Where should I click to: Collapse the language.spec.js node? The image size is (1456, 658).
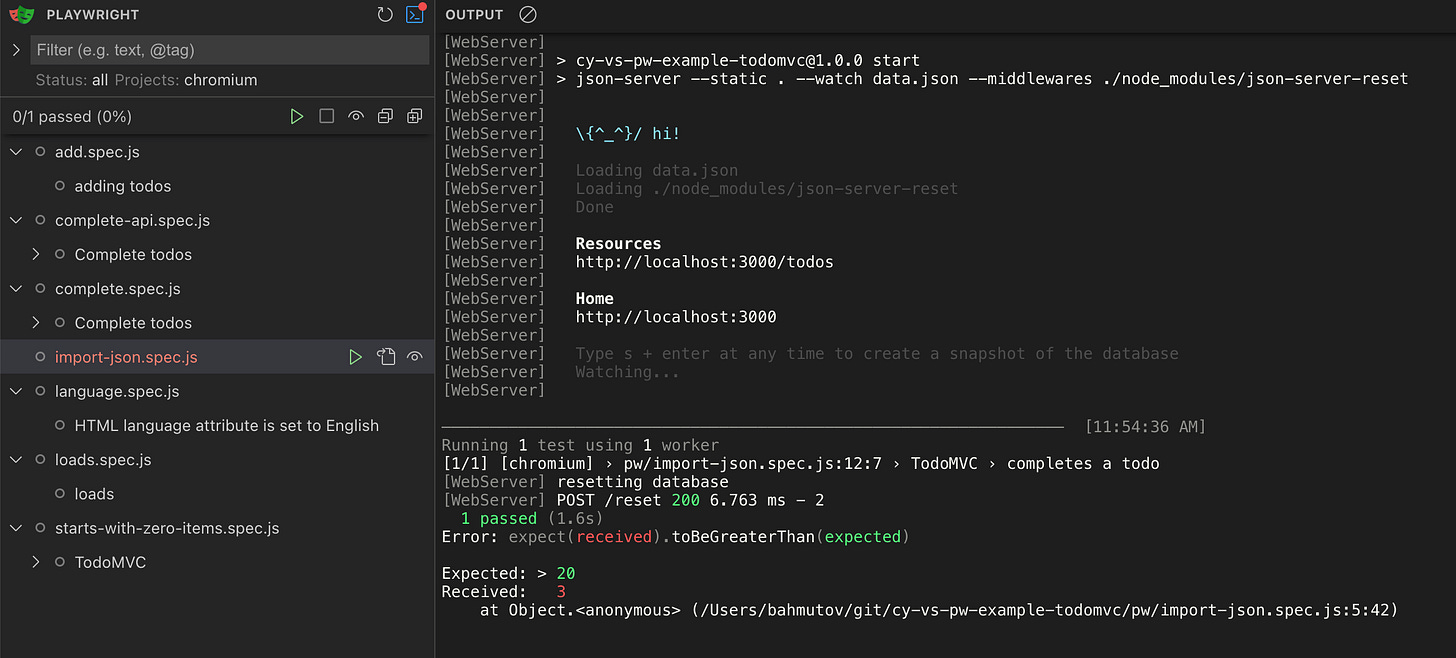pos(16,391)
